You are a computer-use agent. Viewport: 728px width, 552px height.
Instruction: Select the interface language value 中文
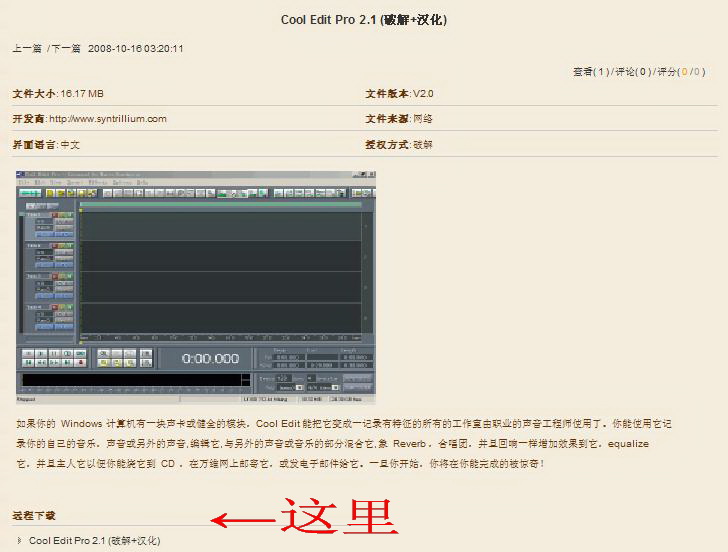click(x=70, y=145)
